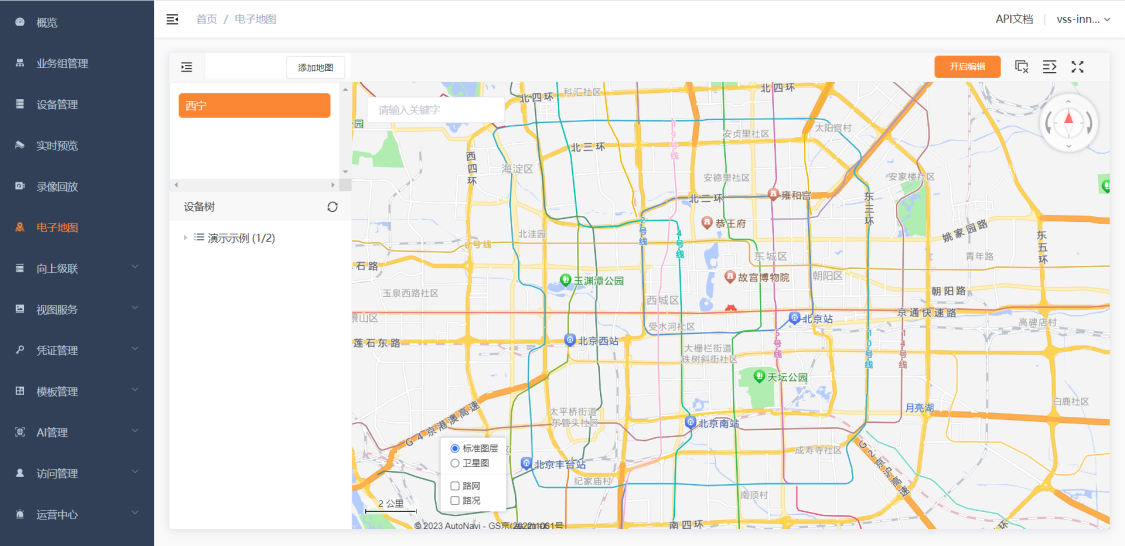The image size is (1125, 546).
Task: Click the 实时预览 sidebar icon
Action: 20,145
